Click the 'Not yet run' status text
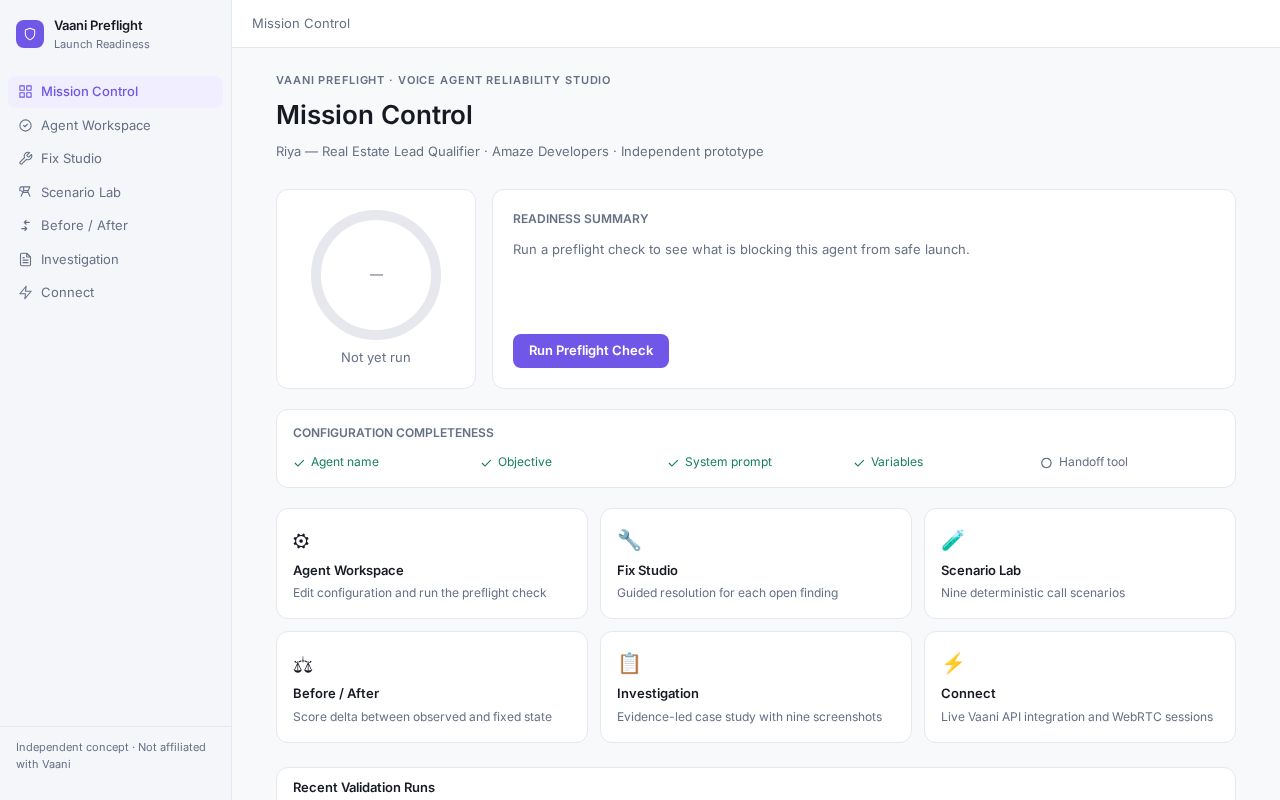 376,357
